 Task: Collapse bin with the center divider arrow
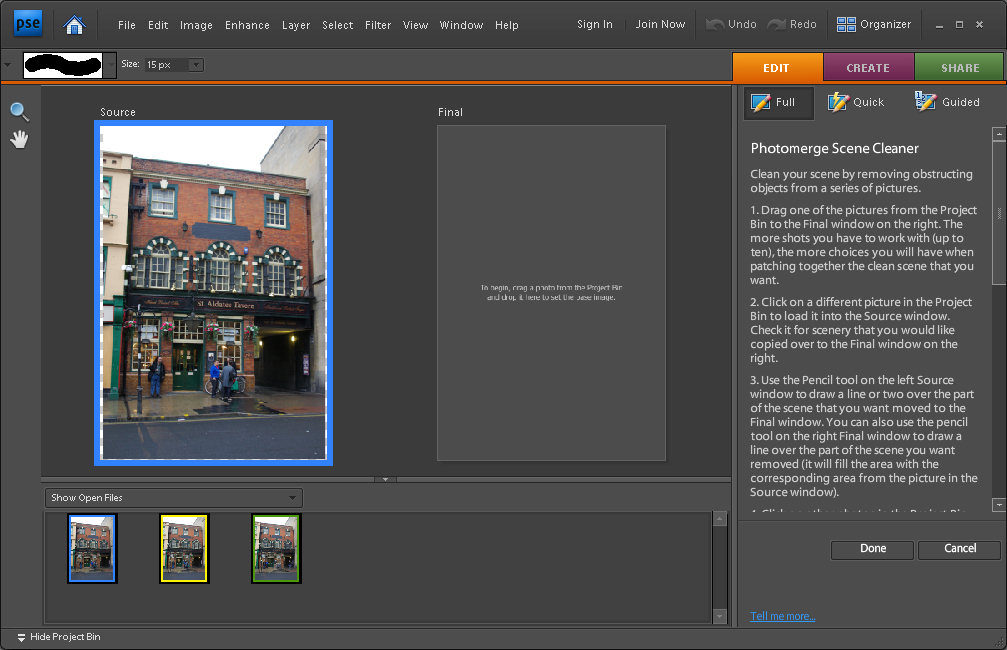pos(385,479)
